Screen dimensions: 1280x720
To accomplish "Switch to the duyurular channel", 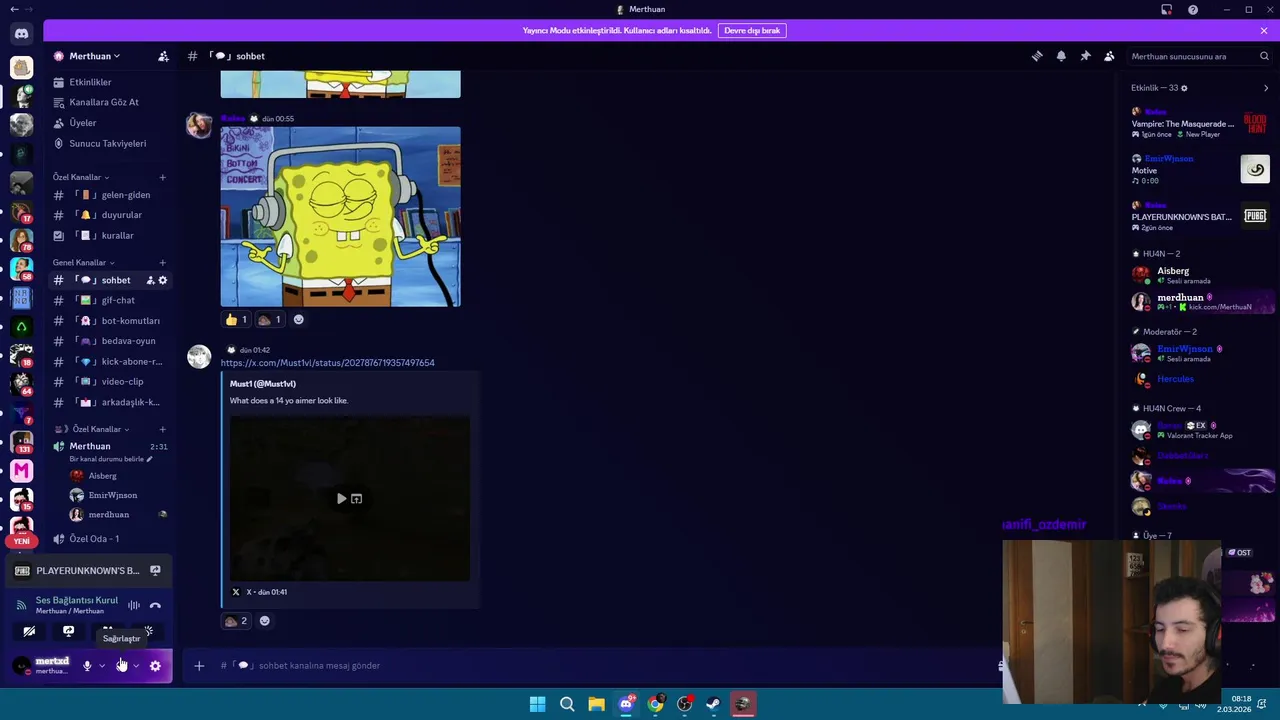I will coord(110,215).
